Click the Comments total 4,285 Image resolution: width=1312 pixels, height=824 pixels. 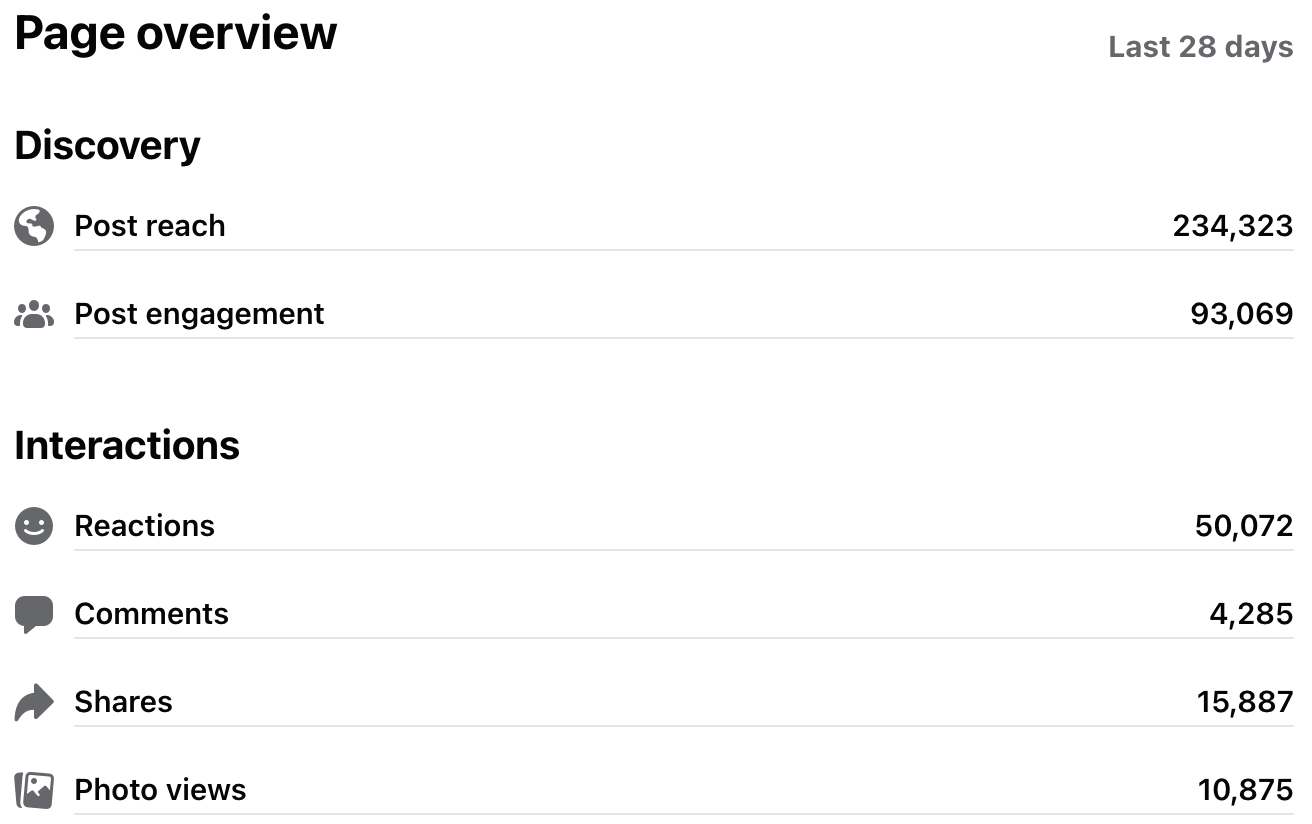[1251, 614]
